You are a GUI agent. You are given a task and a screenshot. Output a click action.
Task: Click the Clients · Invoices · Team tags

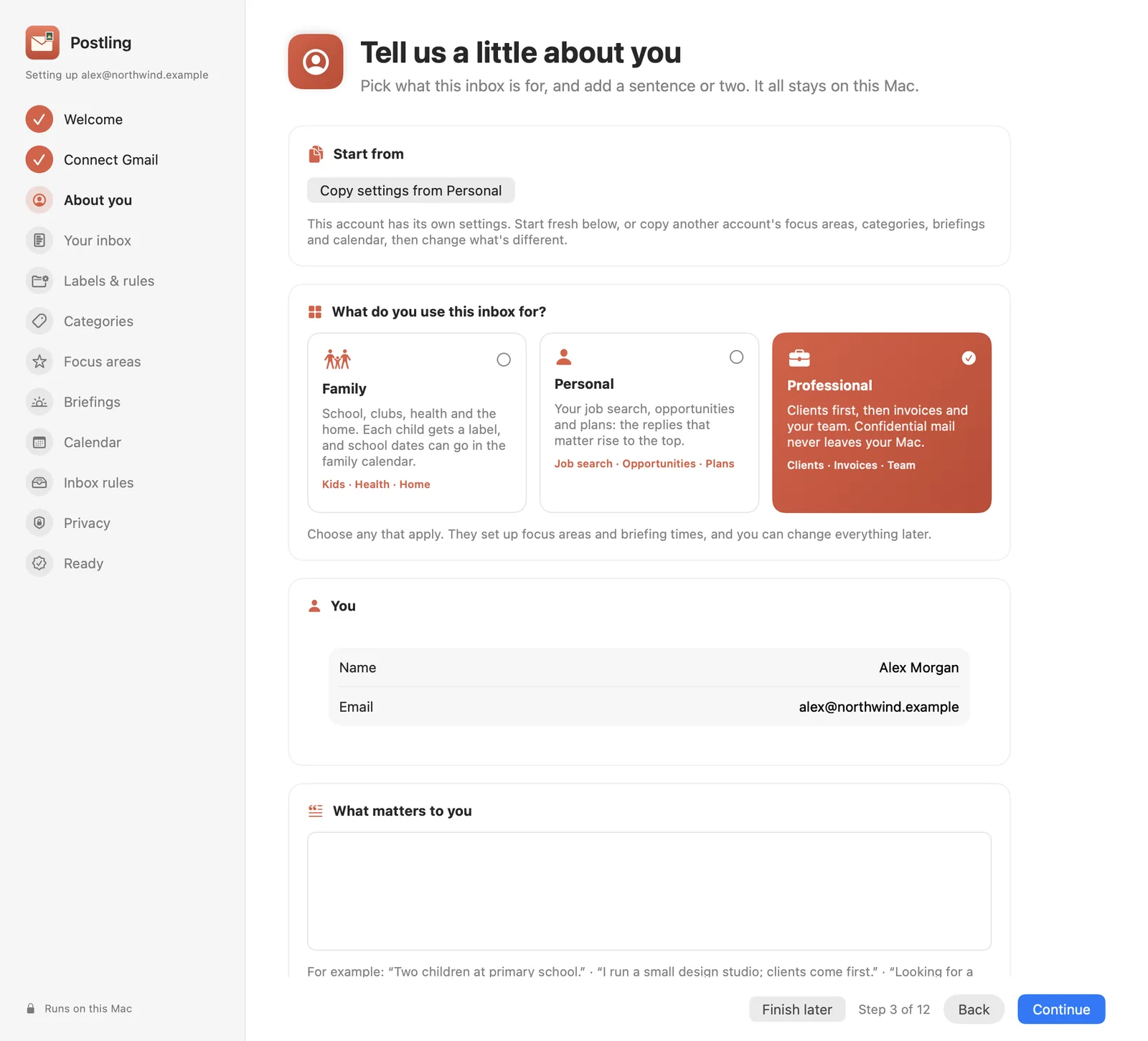coord(851,465)
